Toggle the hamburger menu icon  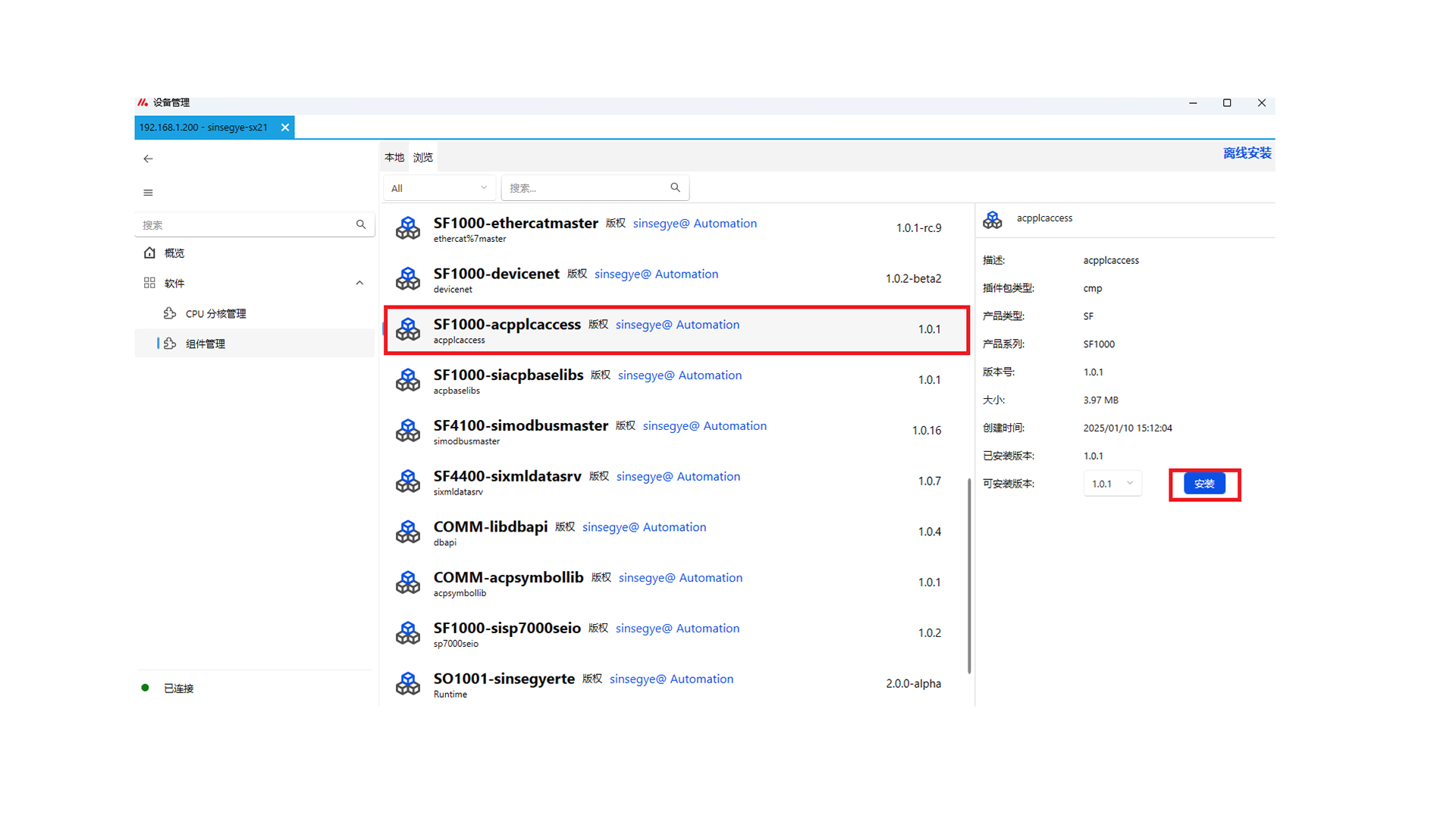148,193
